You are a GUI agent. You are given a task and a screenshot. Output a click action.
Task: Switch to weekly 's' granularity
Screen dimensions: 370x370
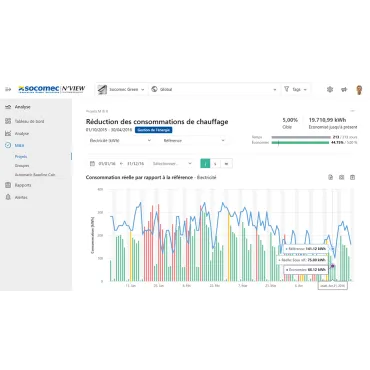click(215, 164)
